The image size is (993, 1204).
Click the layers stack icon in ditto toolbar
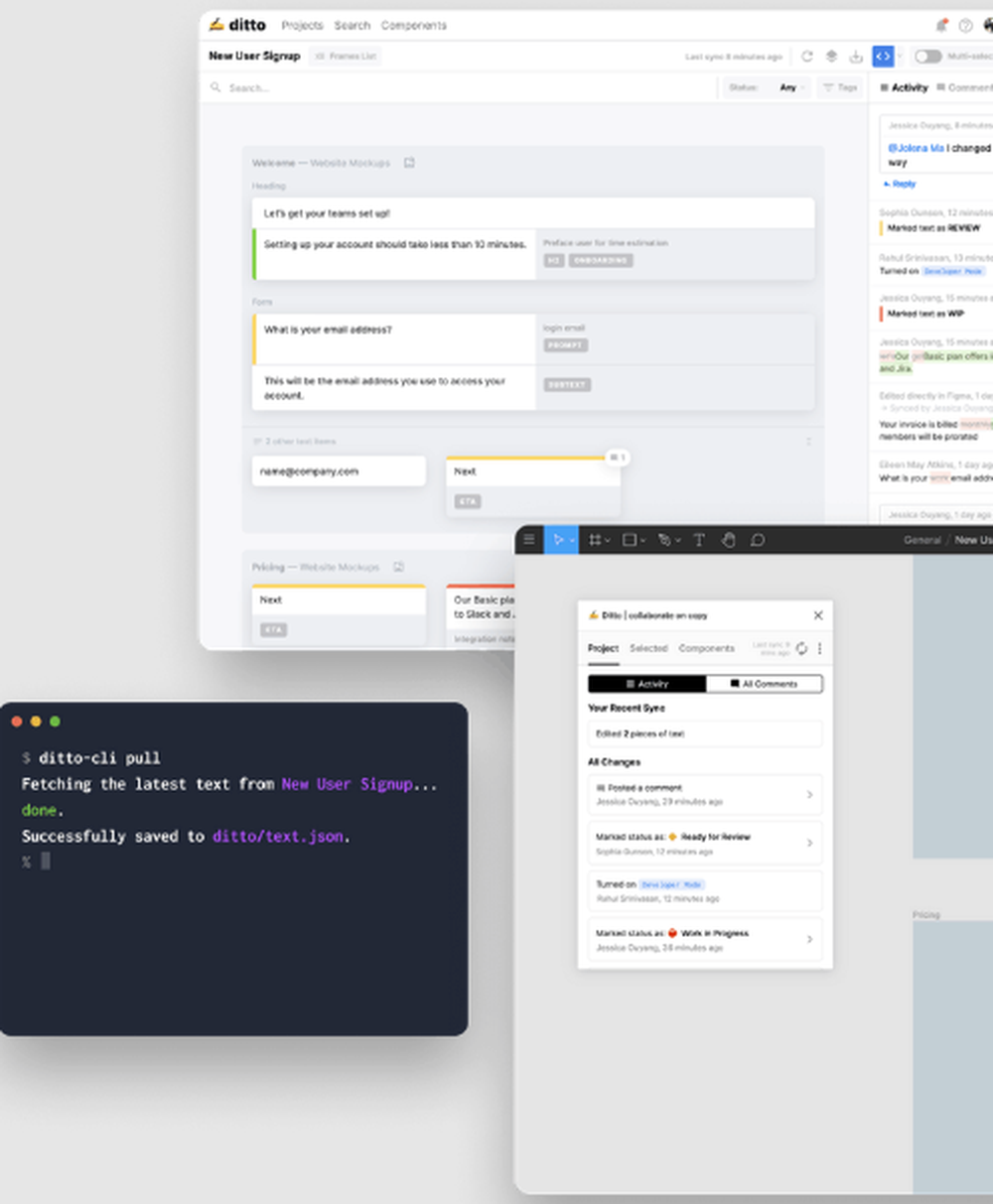[832, 57]
